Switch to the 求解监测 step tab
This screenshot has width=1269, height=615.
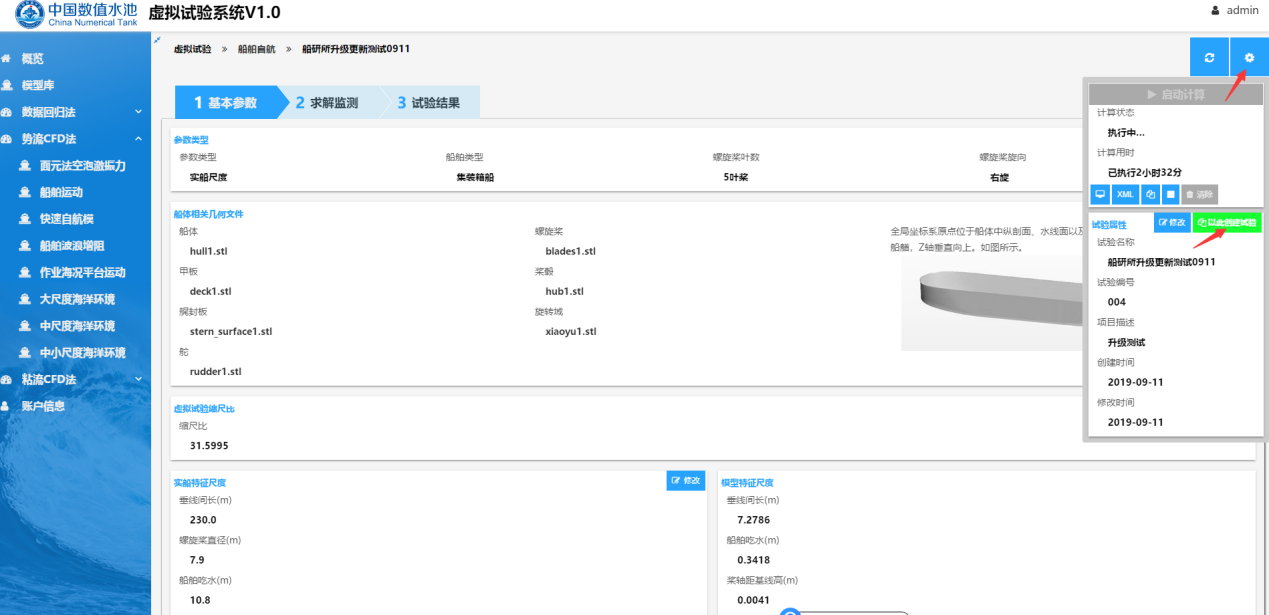click(327, 102)
